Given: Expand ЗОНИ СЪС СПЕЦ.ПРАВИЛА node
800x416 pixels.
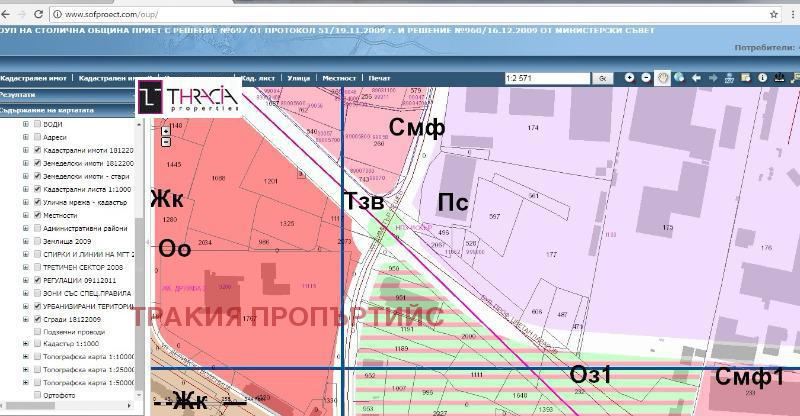Looking at the screenshot, I should click(x=26, y=293).
